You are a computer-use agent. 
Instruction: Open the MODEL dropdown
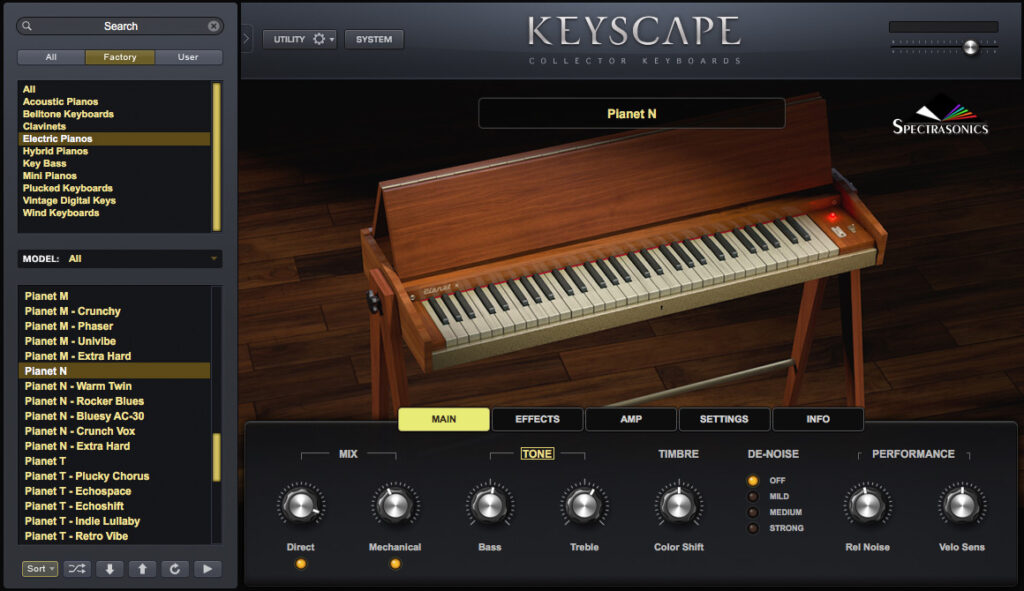tap(119, 258)
